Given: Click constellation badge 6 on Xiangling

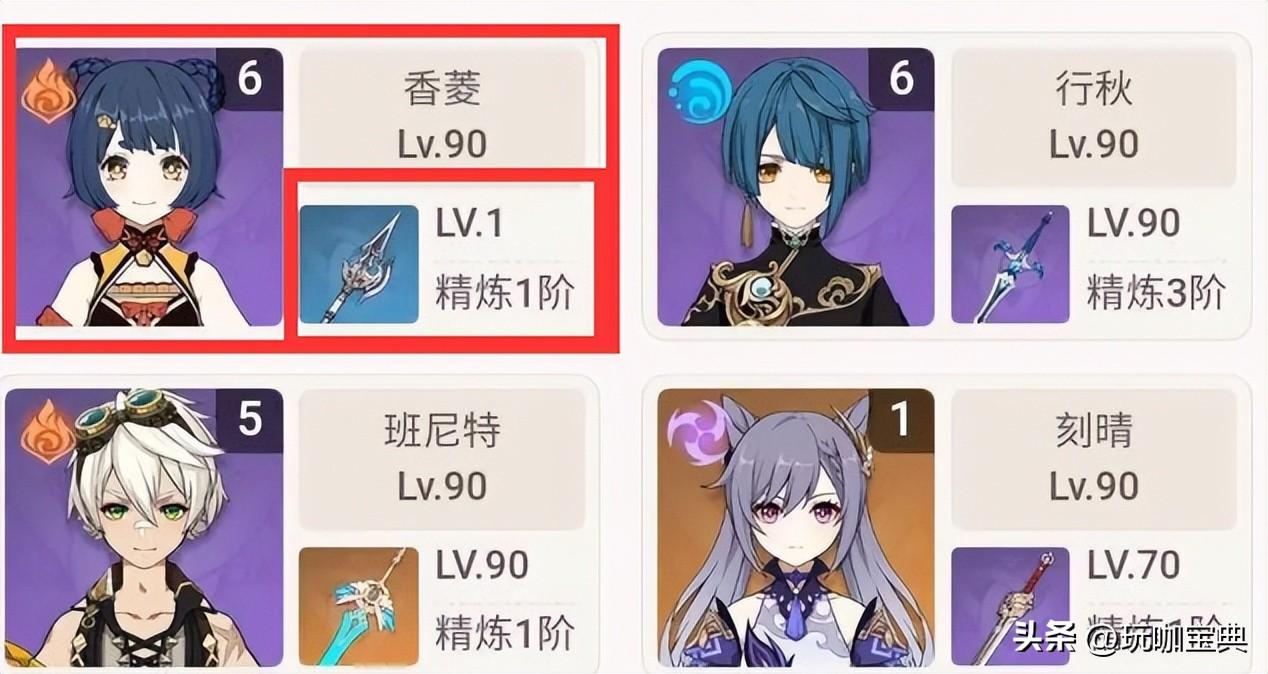Looking at the screenshot, I should [x=249, y=78].
